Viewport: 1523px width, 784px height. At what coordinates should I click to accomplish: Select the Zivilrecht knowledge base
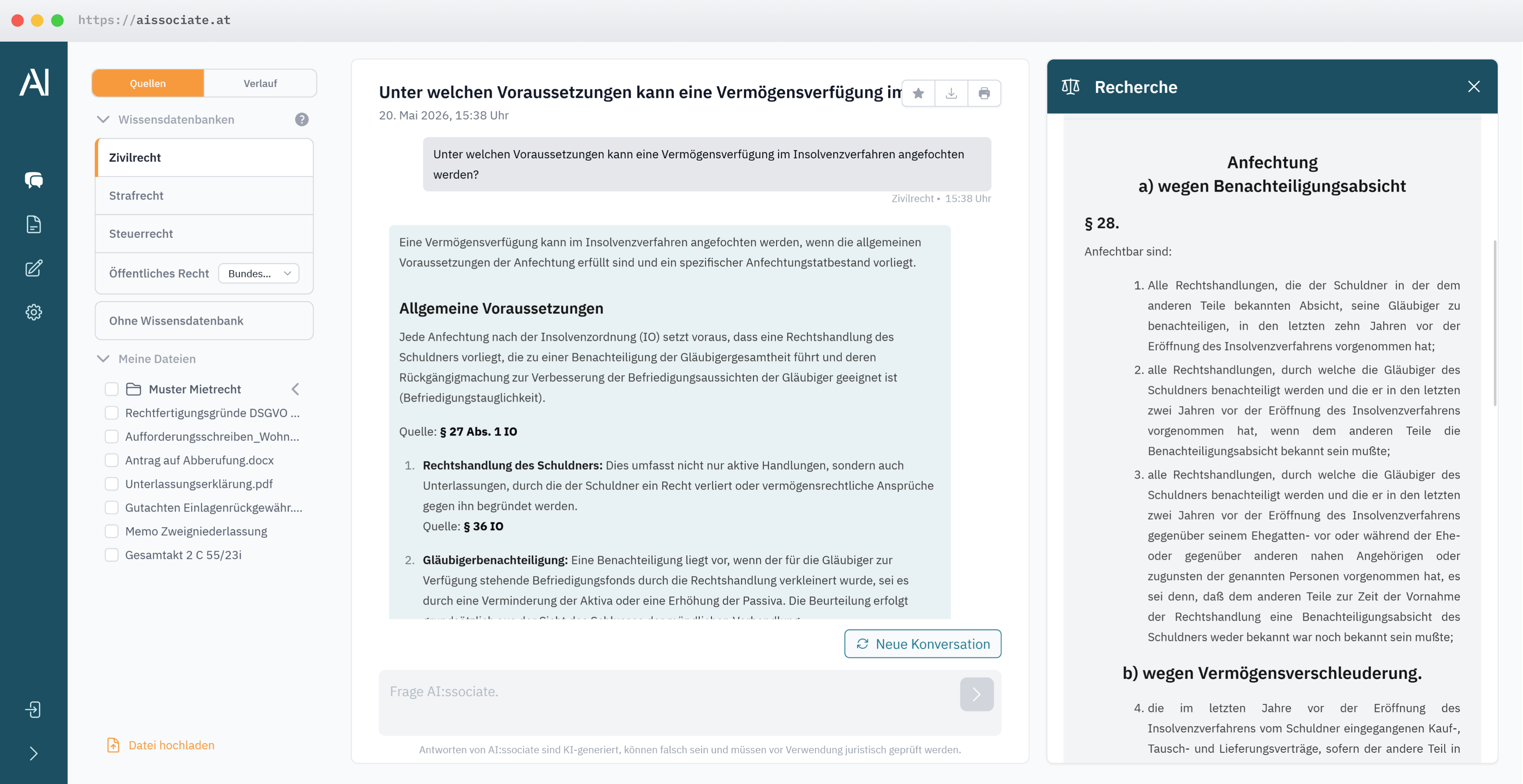coord(204,158)
